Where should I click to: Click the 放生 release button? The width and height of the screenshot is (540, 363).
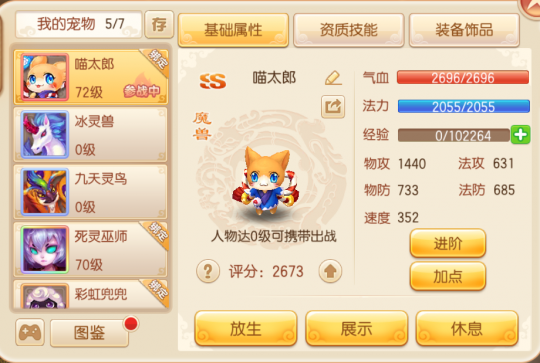pos(246,328)
